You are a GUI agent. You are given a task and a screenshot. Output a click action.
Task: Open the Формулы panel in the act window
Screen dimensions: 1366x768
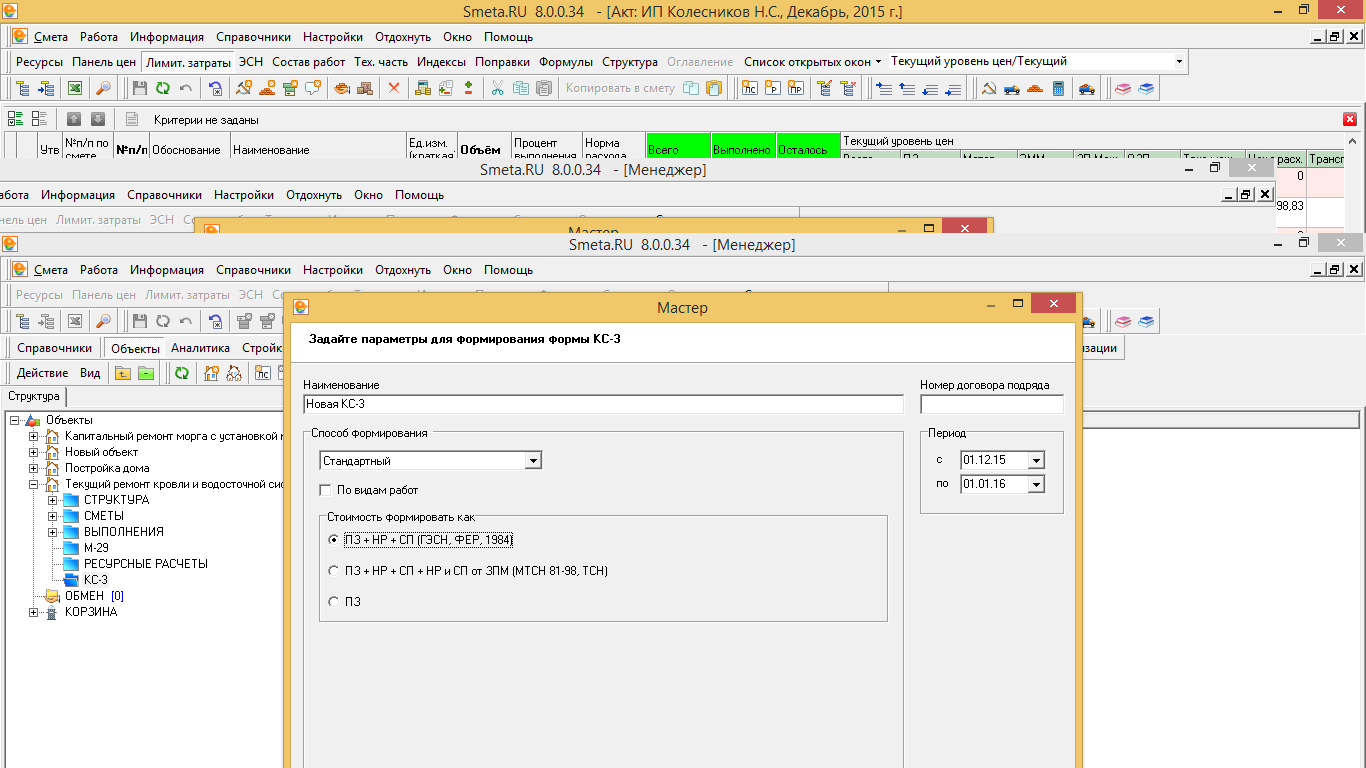566,62
